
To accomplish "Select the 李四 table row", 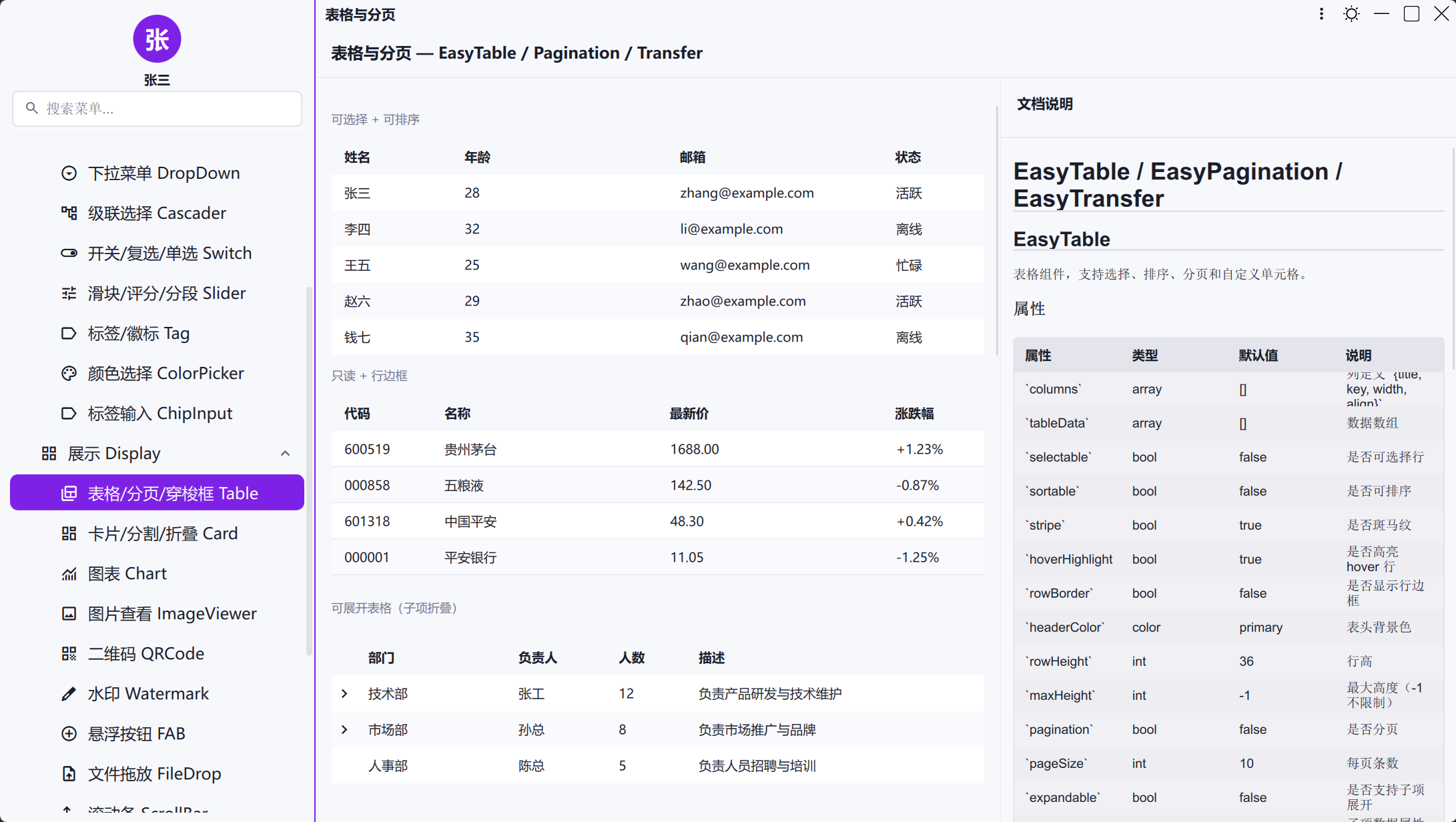I will pos(657,230).
